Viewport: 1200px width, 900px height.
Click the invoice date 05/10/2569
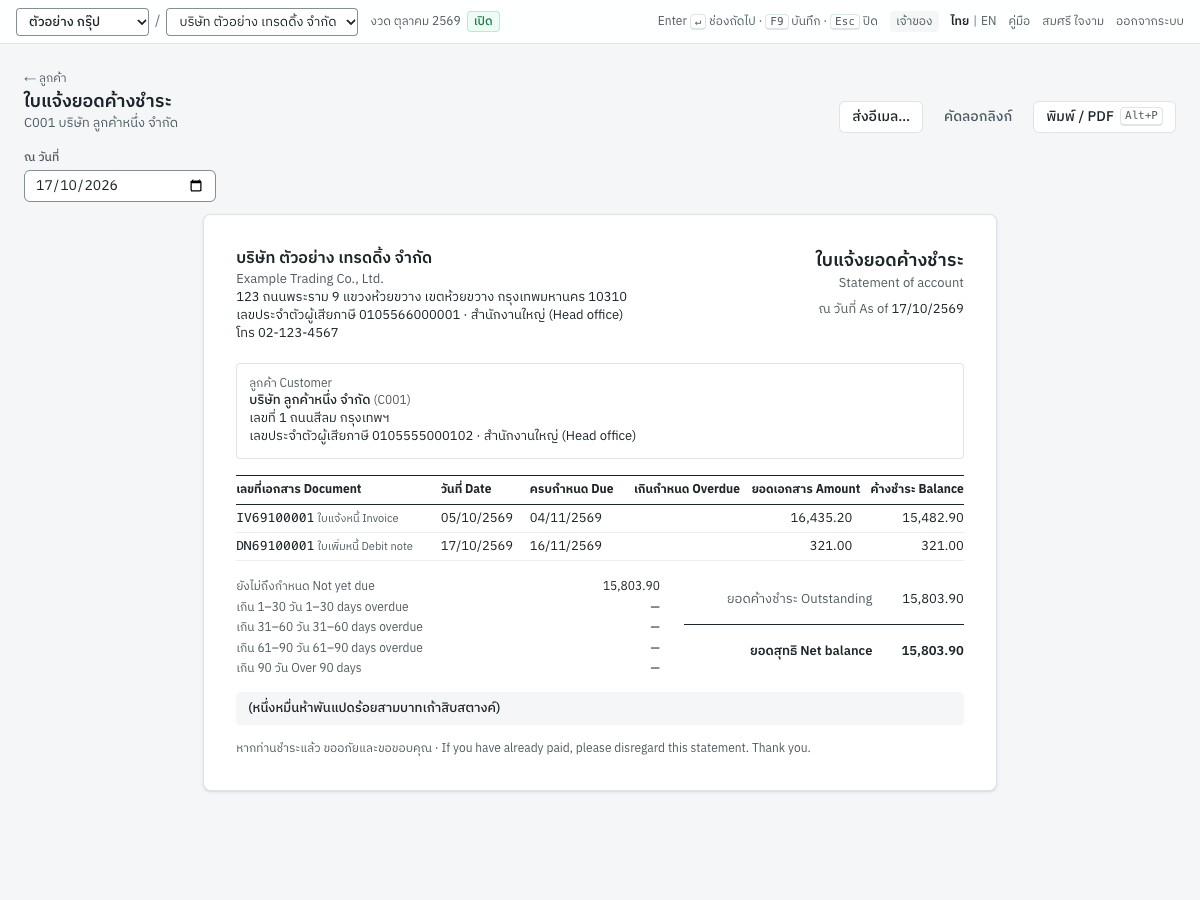click(x=477, y=518)
